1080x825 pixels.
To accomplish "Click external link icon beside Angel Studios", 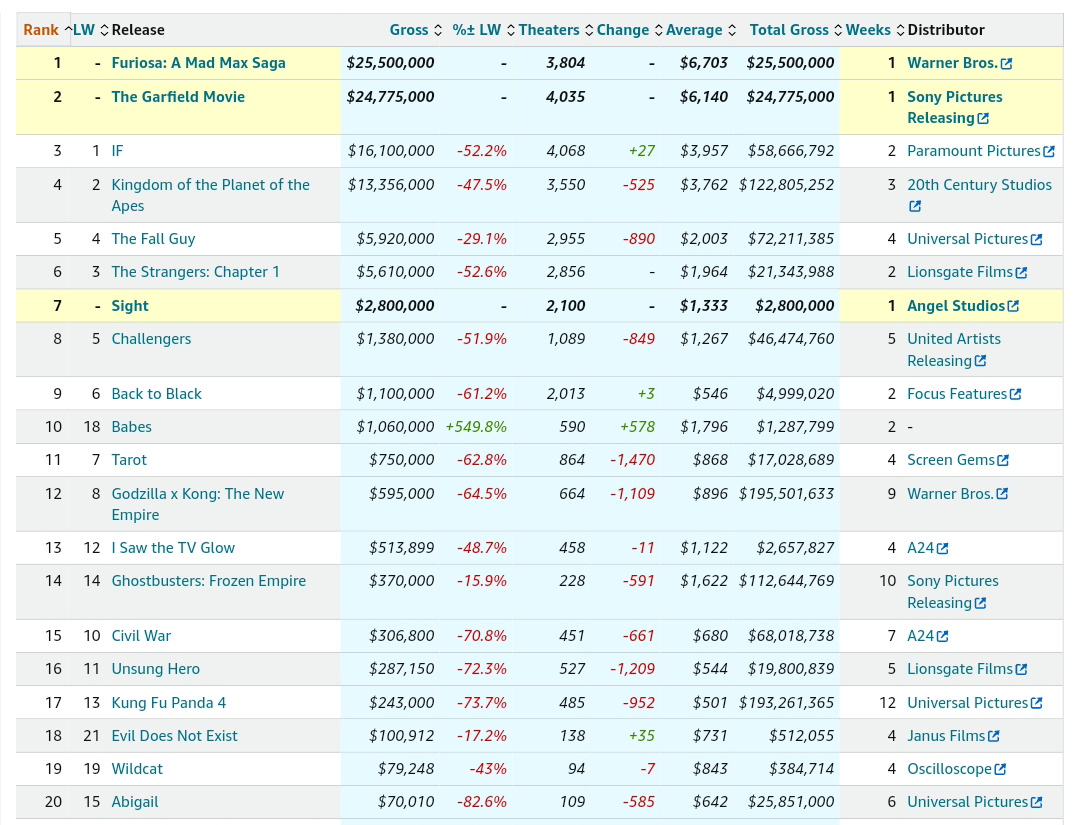I will [1012, 306].
